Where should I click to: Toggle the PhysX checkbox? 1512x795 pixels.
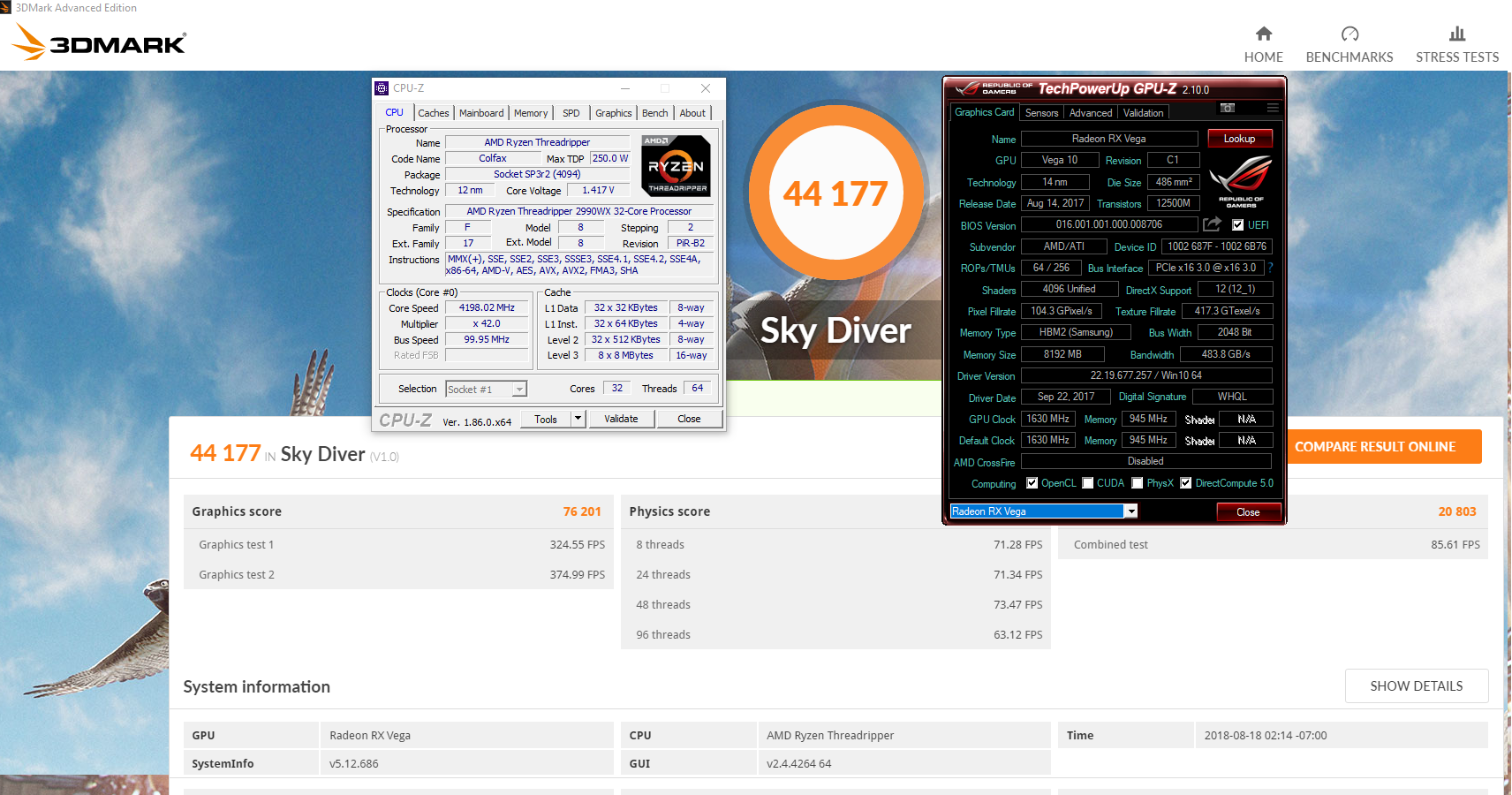(x=1138, y=483)
